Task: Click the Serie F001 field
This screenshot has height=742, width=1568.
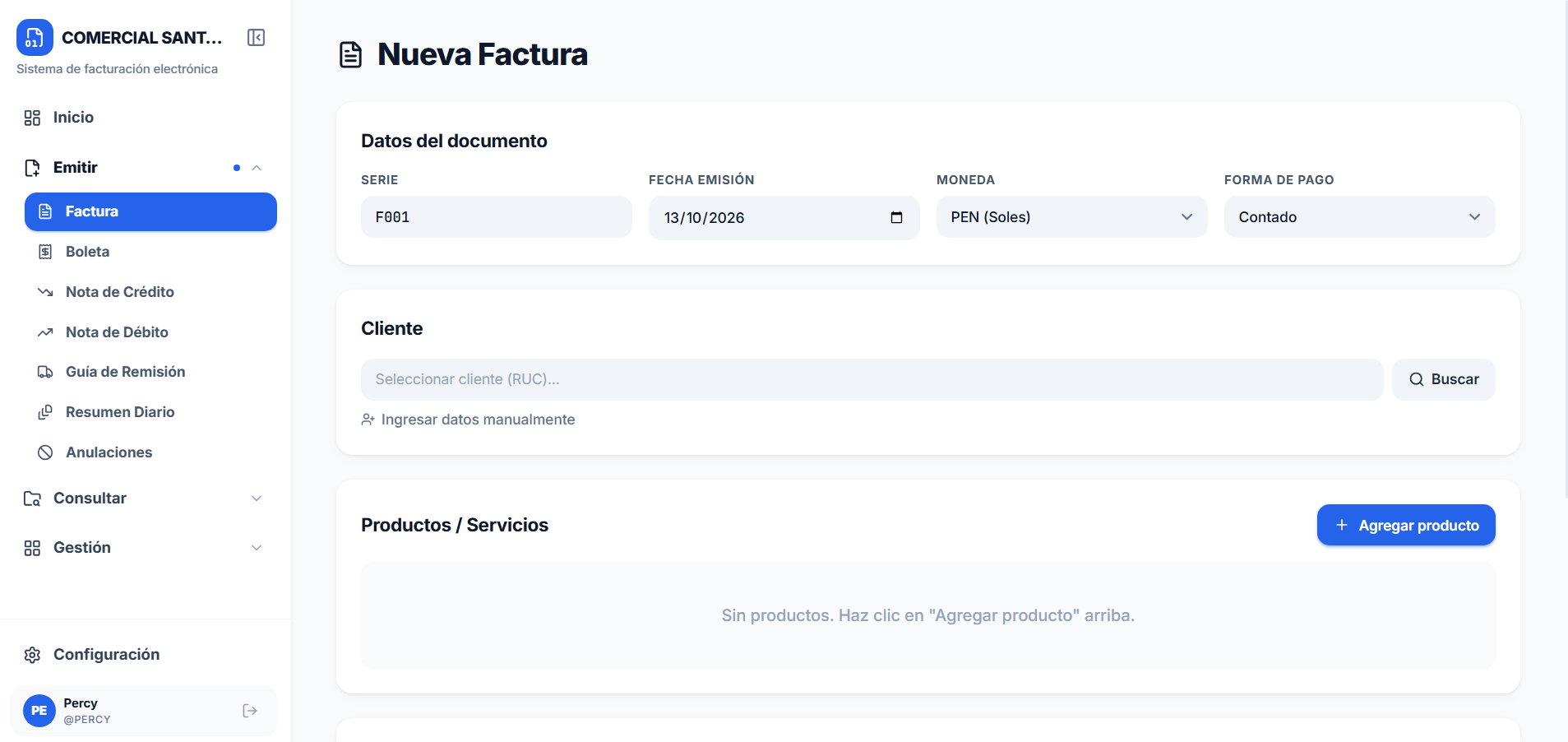Action: click(x=497, y=217)
